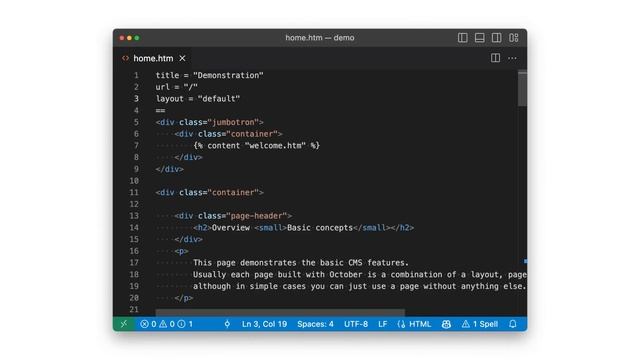Click the macOS yellow minimize button
The width and height of the screenshot is (640, 360).
pos(129,38)
